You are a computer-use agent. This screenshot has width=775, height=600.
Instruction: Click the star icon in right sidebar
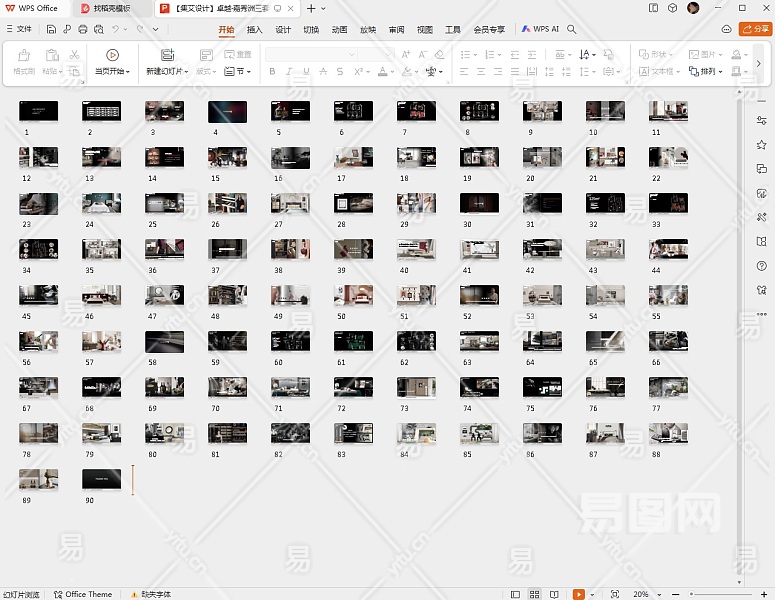pyautogui.click(x=762, y=145)
